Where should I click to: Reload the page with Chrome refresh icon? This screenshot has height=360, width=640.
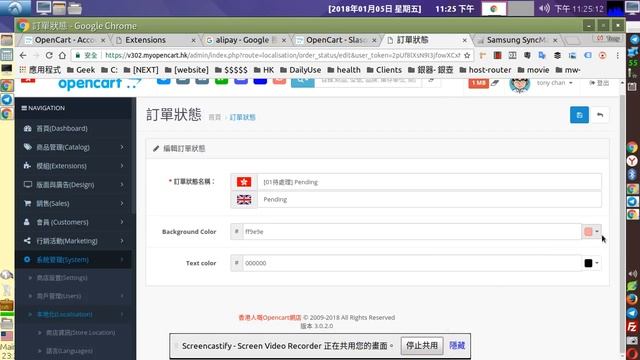pos(49,55)
